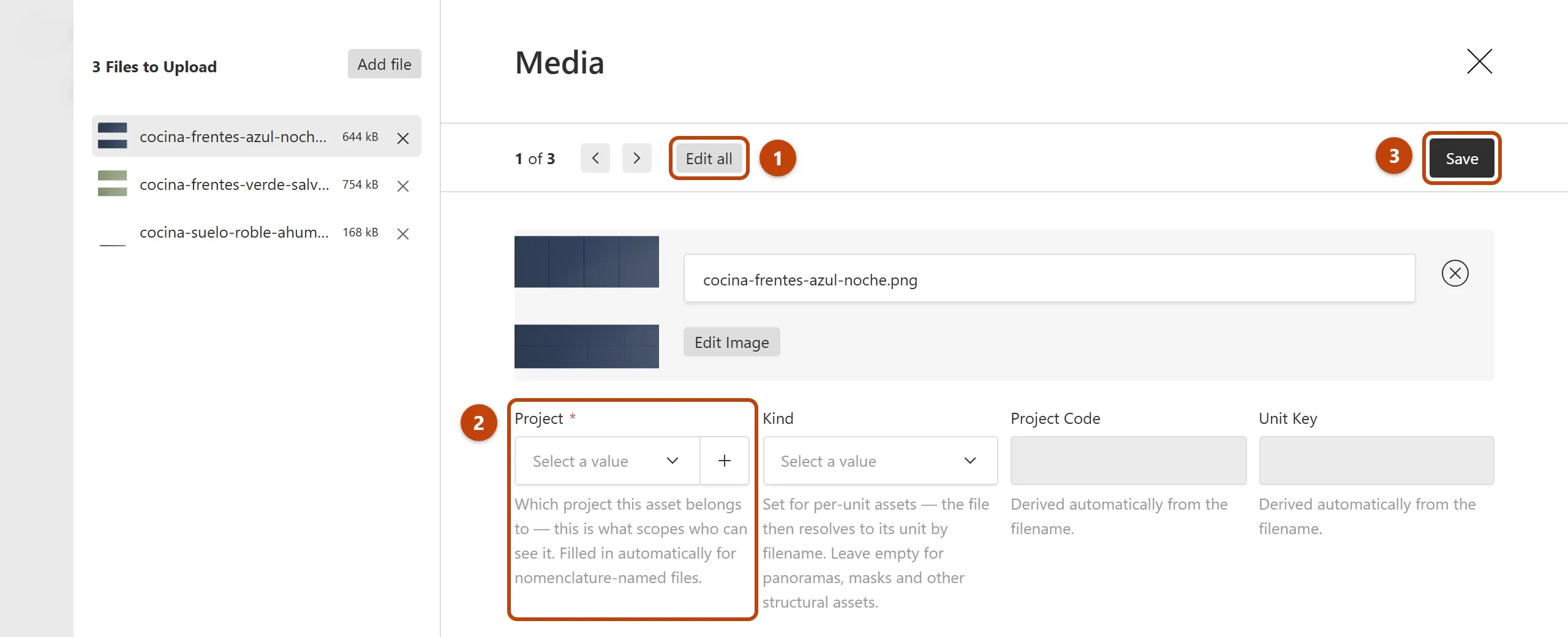Select cocina-suelo-roble-ahum file row
This screenshot has height=637, width=1568.
pos(257,232)
